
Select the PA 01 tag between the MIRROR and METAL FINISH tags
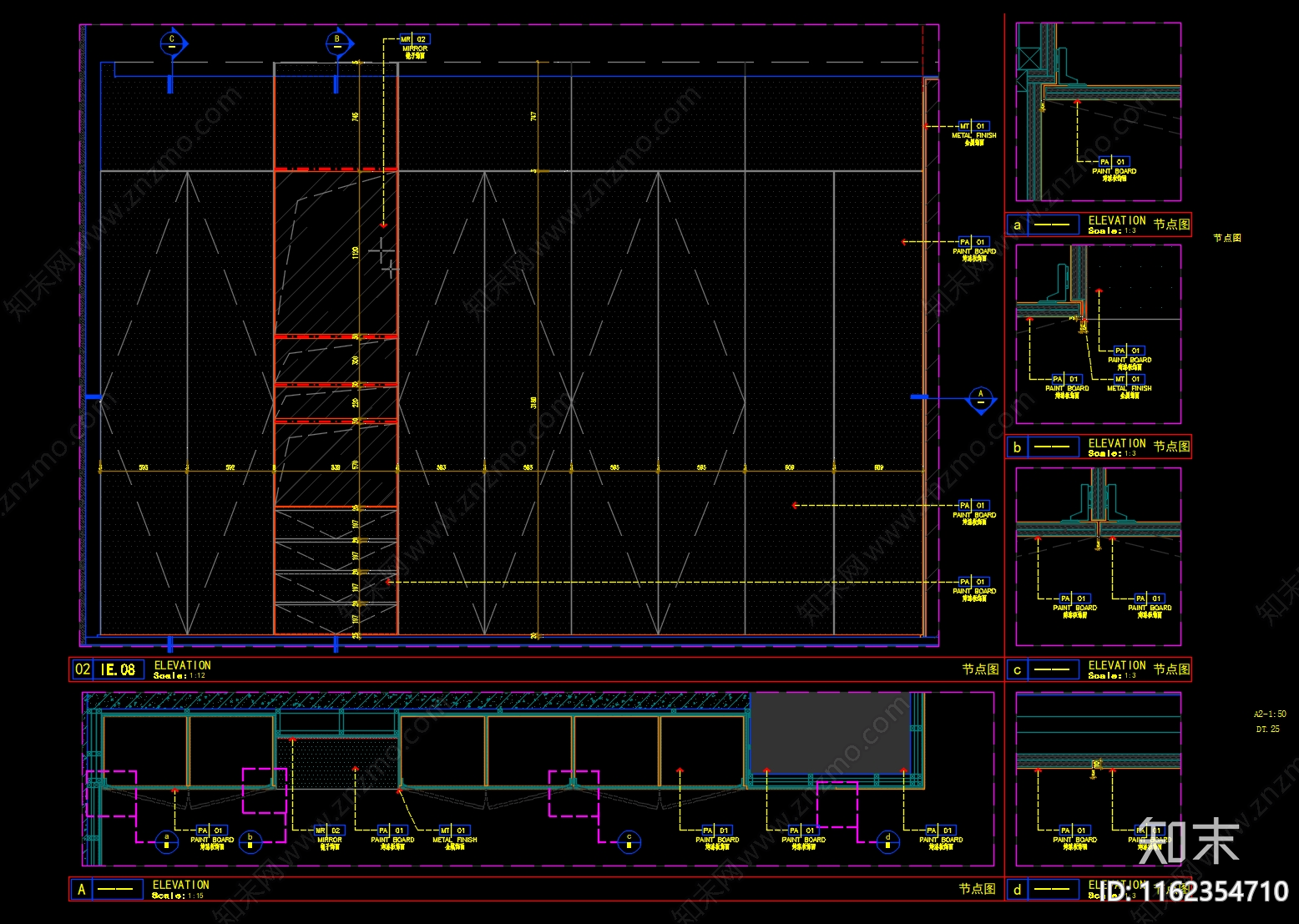(392, 838)
